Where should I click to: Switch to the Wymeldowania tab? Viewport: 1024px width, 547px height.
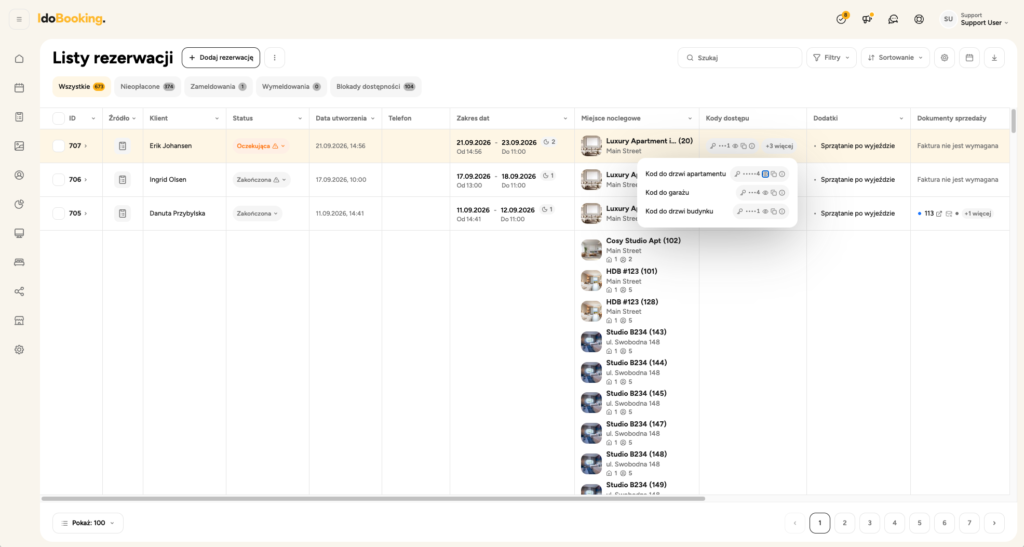click(x=291, y=86)
